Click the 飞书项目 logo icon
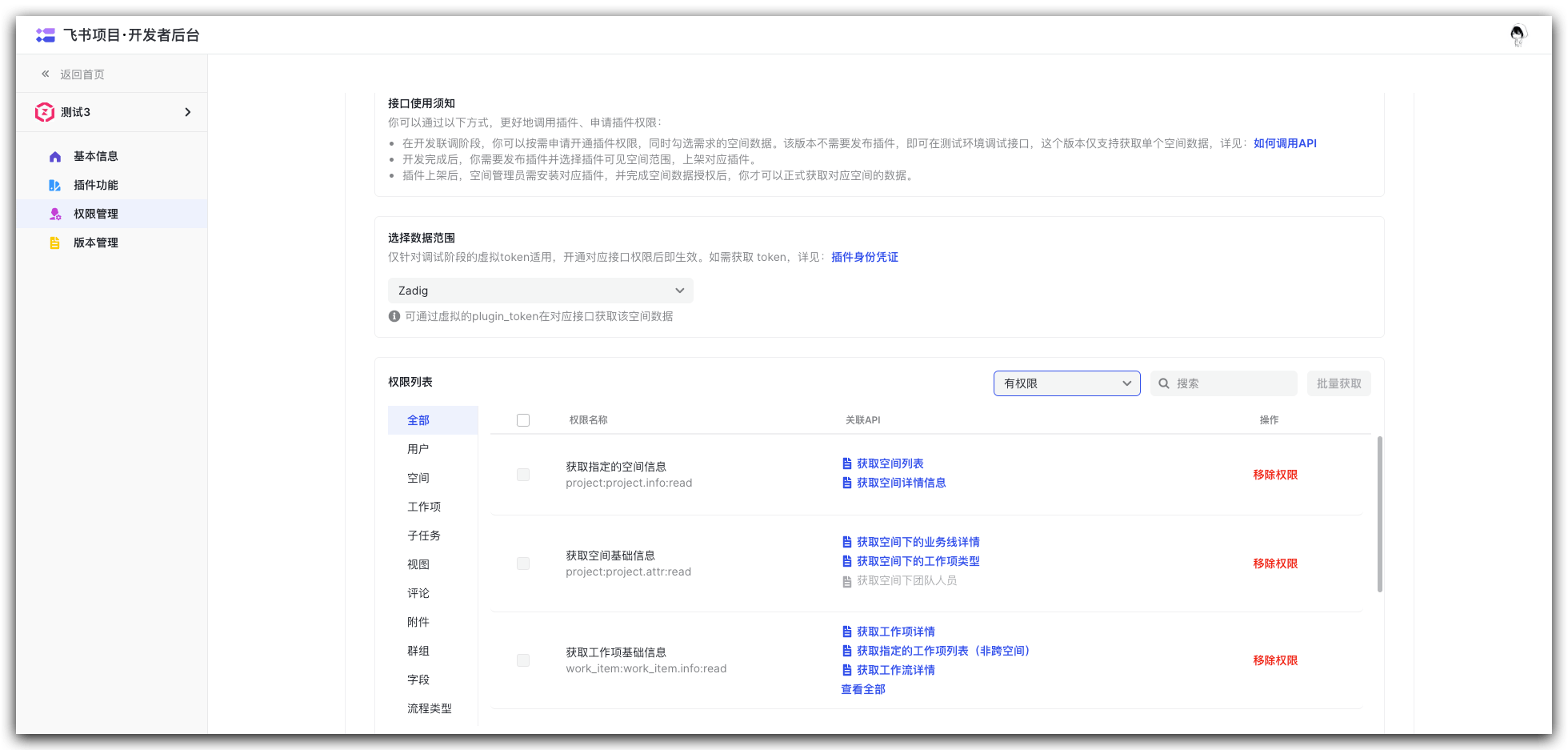1568x750 pixels. coord(46,34)
